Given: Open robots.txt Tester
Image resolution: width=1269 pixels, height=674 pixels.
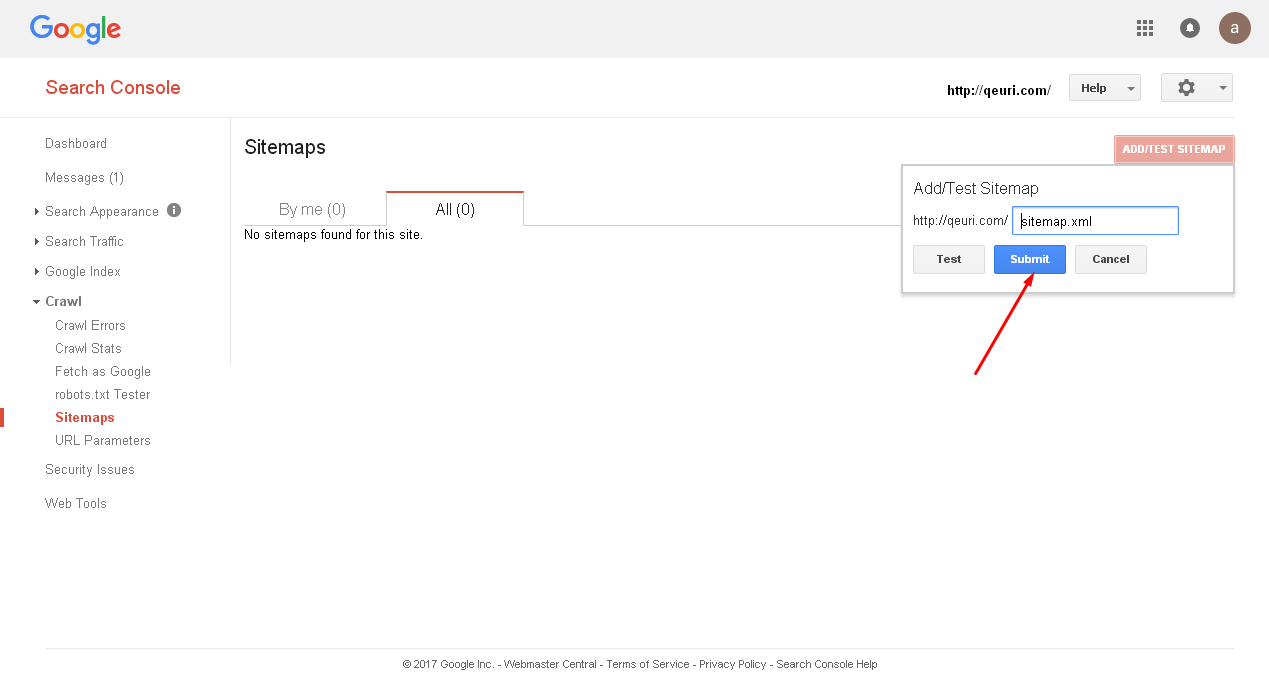Looking at the screenshot, I should pyautogui.click(x=102, y=394).
